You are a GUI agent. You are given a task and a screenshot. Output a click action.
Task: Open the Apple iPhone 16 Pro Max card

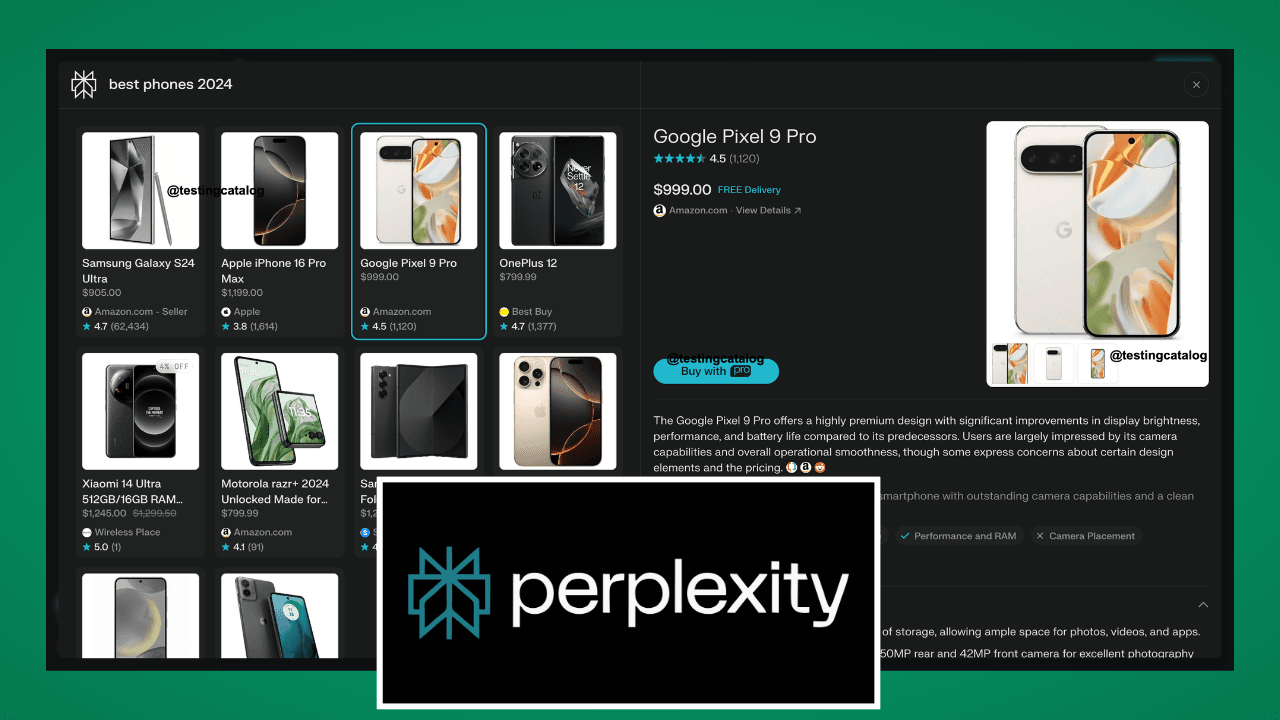280,232
